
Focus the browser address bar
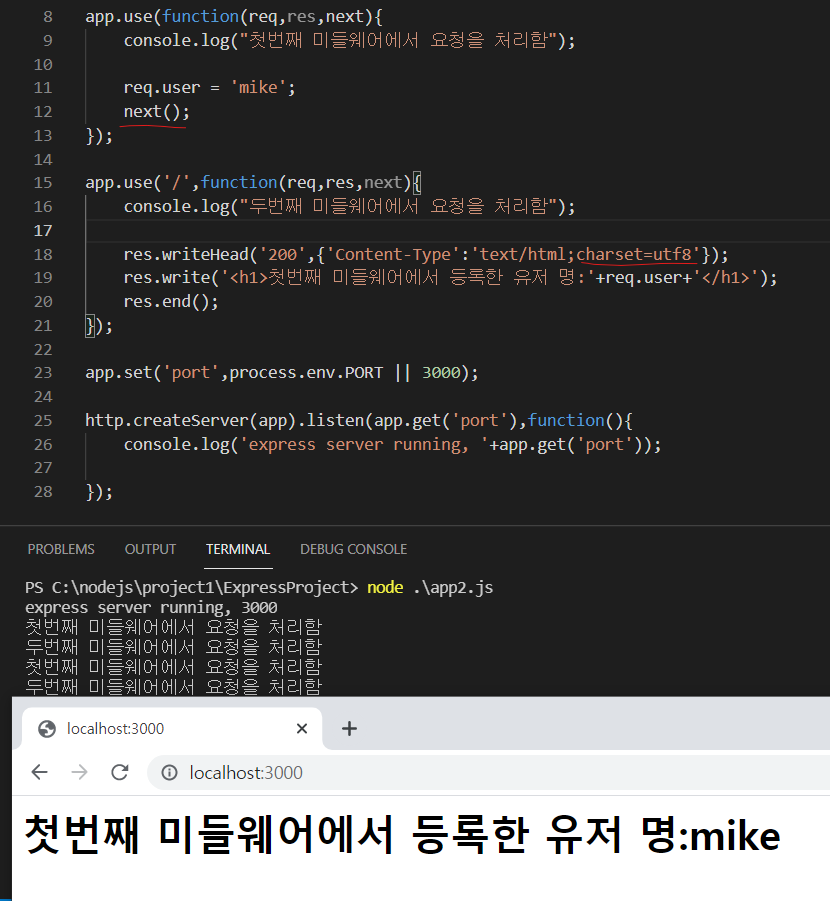(x=489, y=773)
